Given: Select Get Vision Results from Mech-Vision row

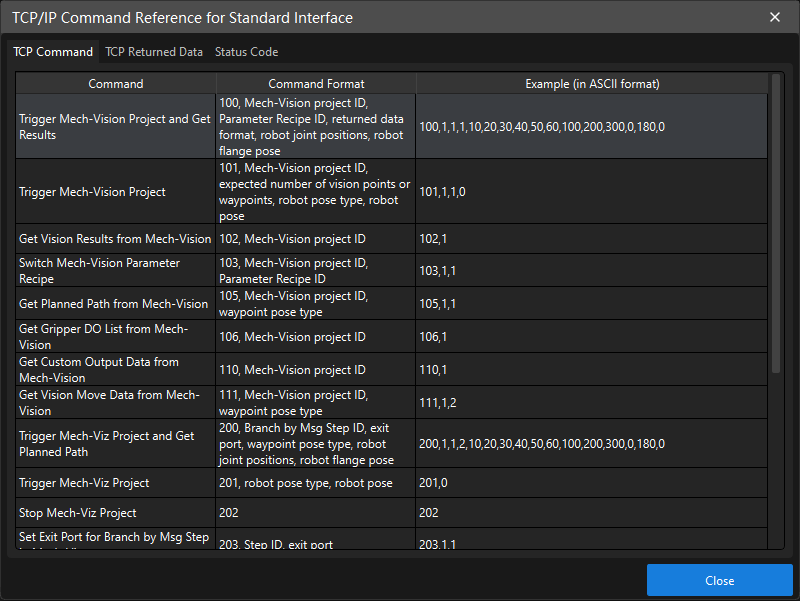Looking at the screenshot, I should (x=115, y=239).
